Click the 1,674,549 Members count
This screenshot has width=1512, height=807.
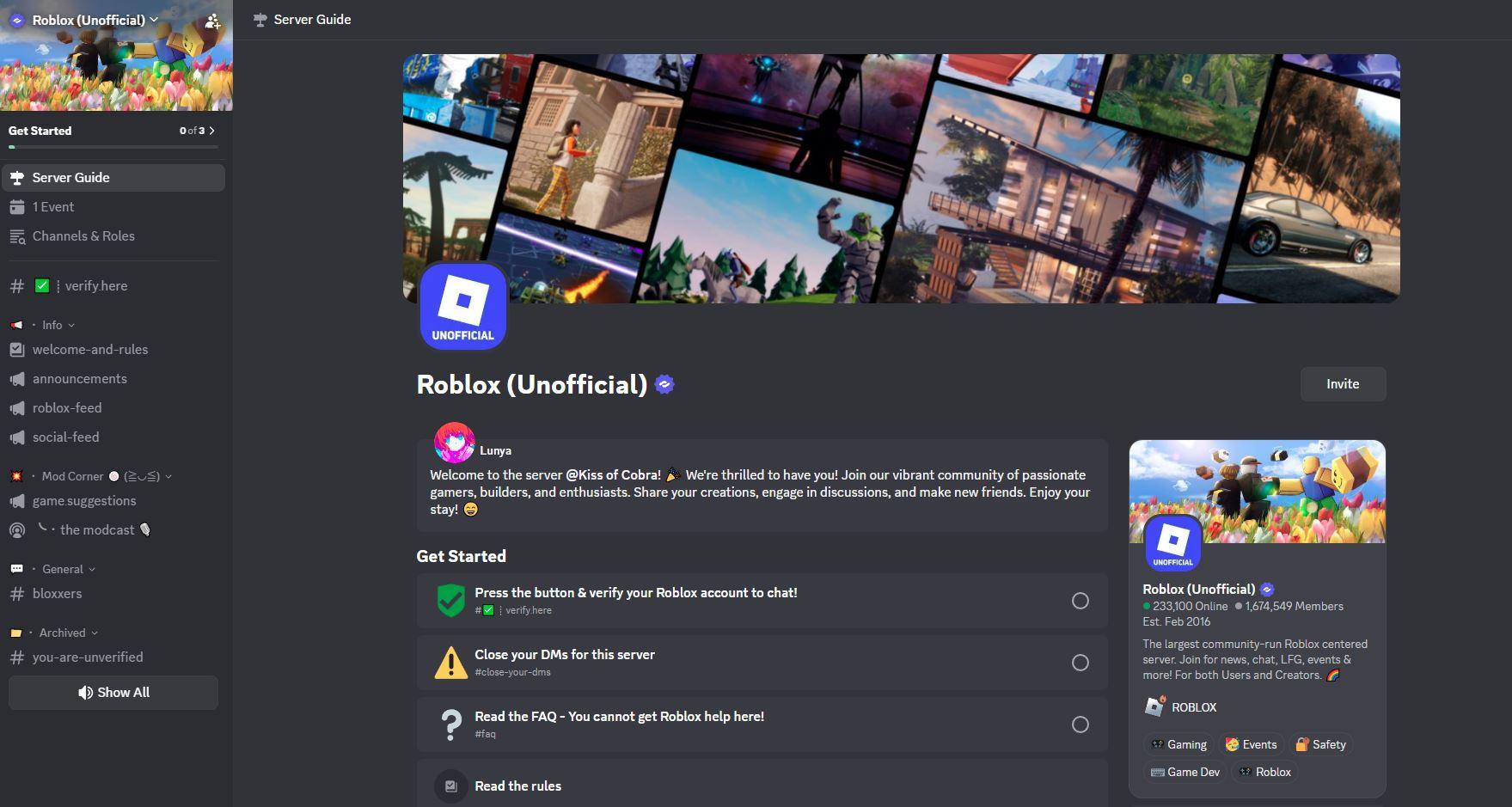[x=1289, y=606]
